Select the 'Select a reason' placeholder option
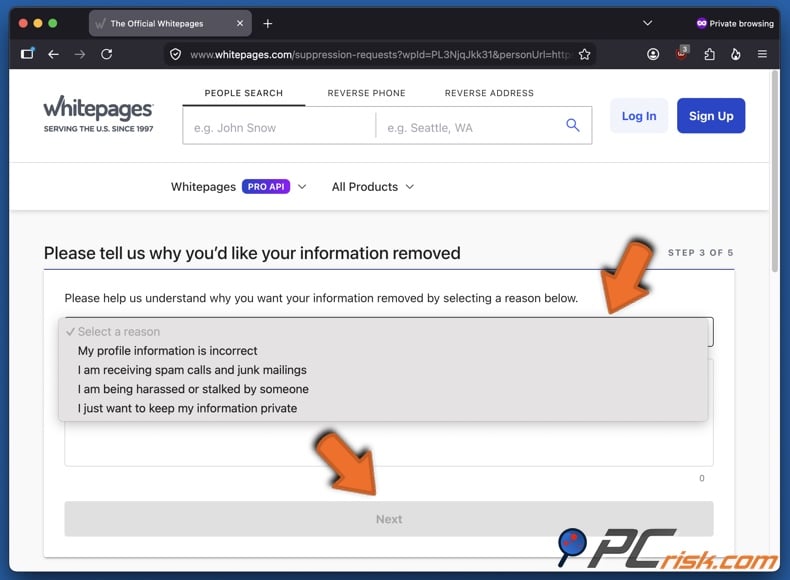 tap(383, 332)
